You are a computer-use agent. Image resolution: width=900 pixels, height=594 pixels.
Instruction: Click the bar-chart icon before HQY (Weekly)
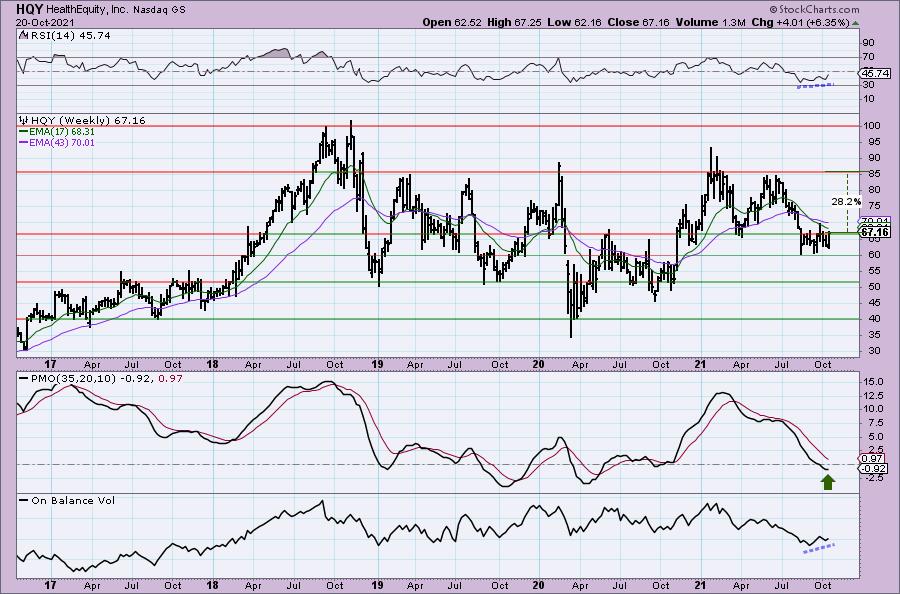(x=24, y=121)
